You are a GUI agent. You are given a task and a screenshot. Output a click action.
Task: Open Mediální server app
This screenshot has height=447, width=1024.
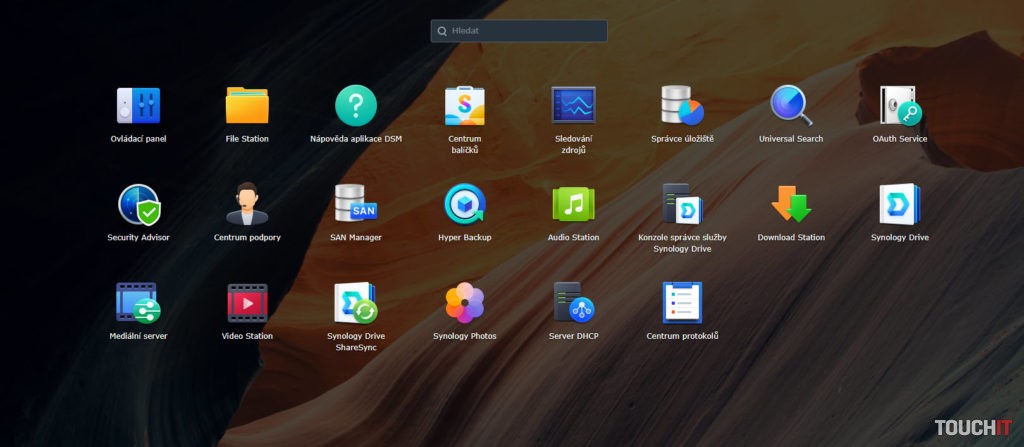(138, 303)
